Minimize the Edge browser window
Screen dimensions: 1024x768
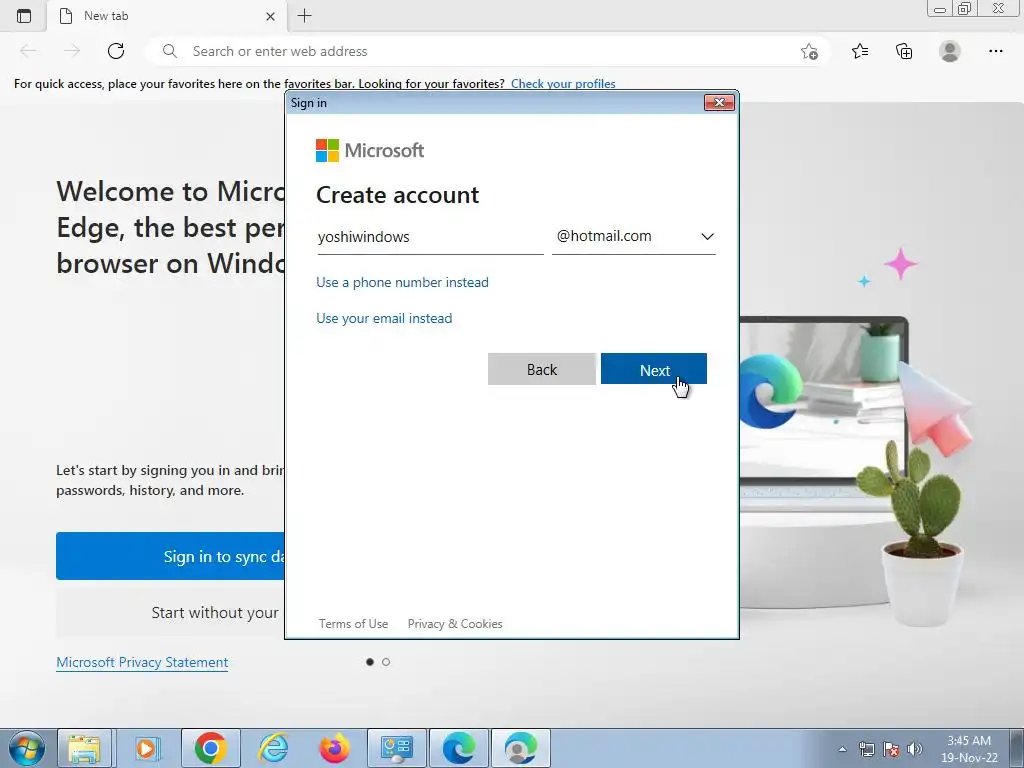click(940, 9)
